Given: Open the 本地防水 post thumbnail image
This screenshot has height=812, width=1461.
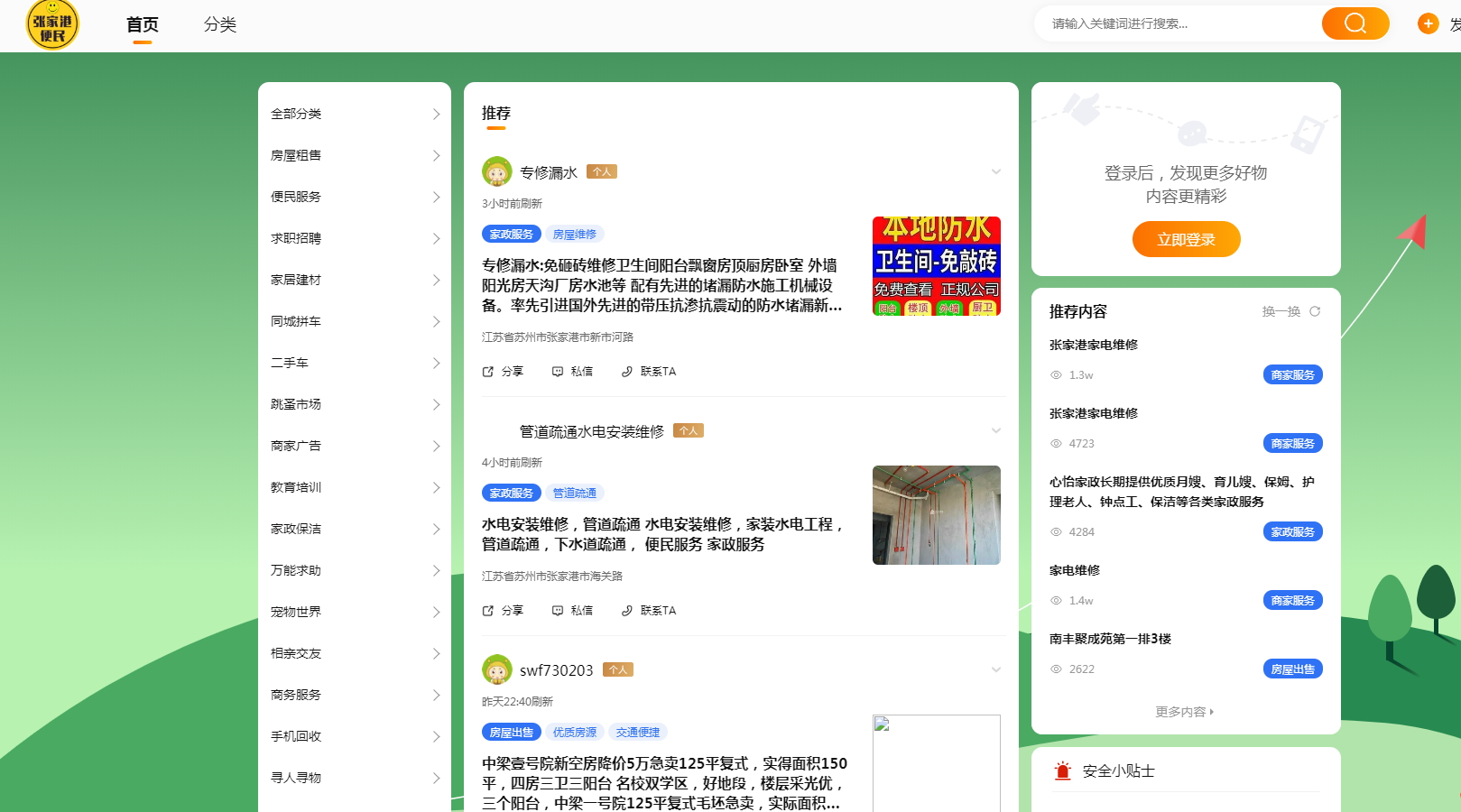Looking at the screenshot, I should (936, 266).
